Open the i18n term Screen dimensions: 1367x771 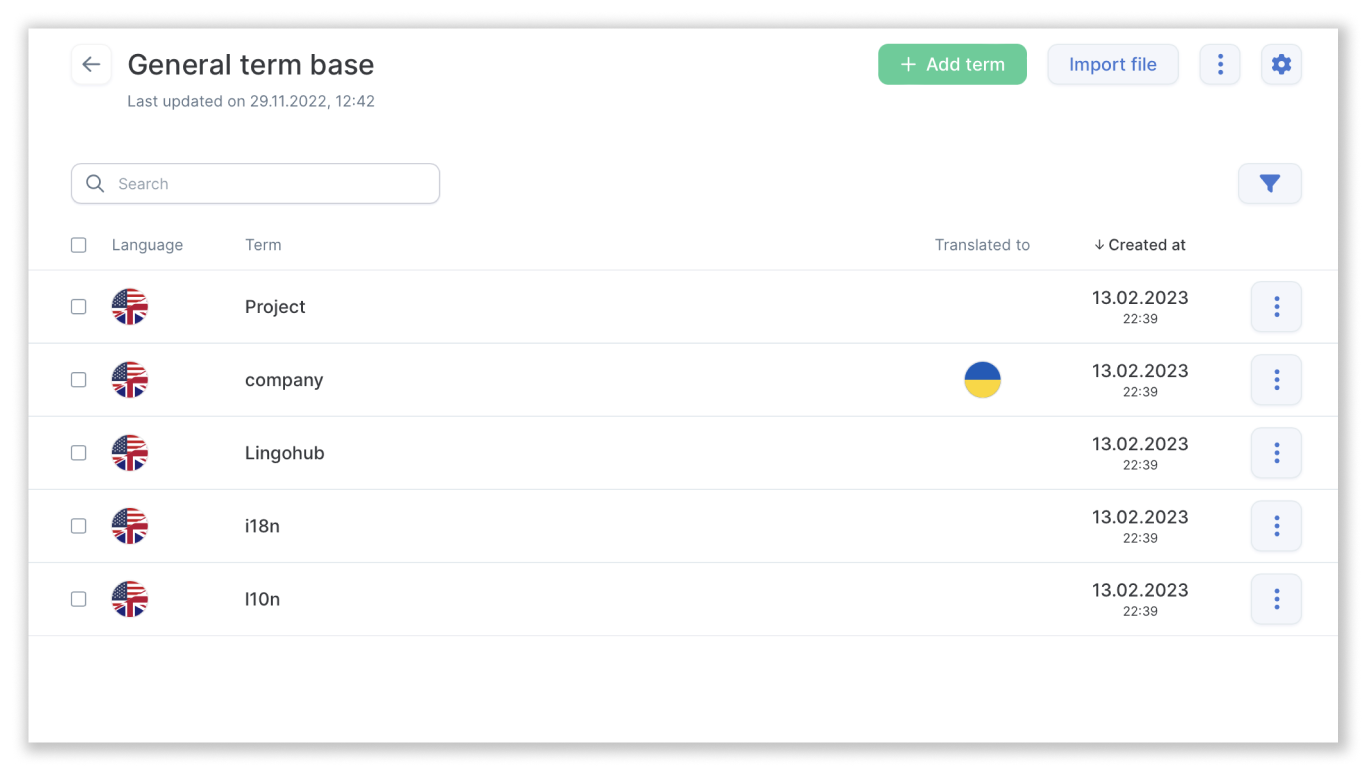(262, 526)
